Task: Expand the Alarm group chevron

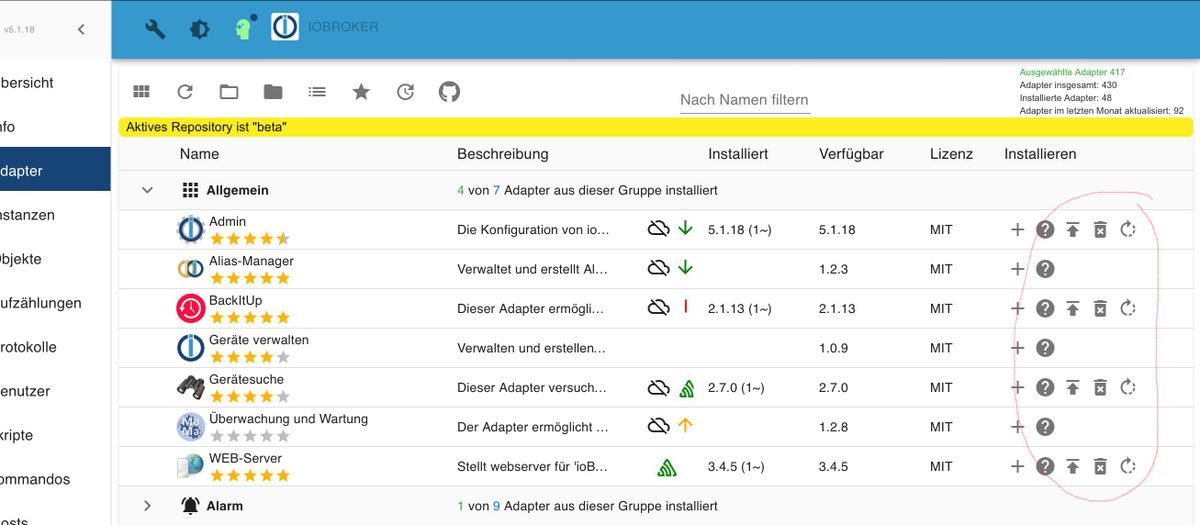Action: (147, 506)
